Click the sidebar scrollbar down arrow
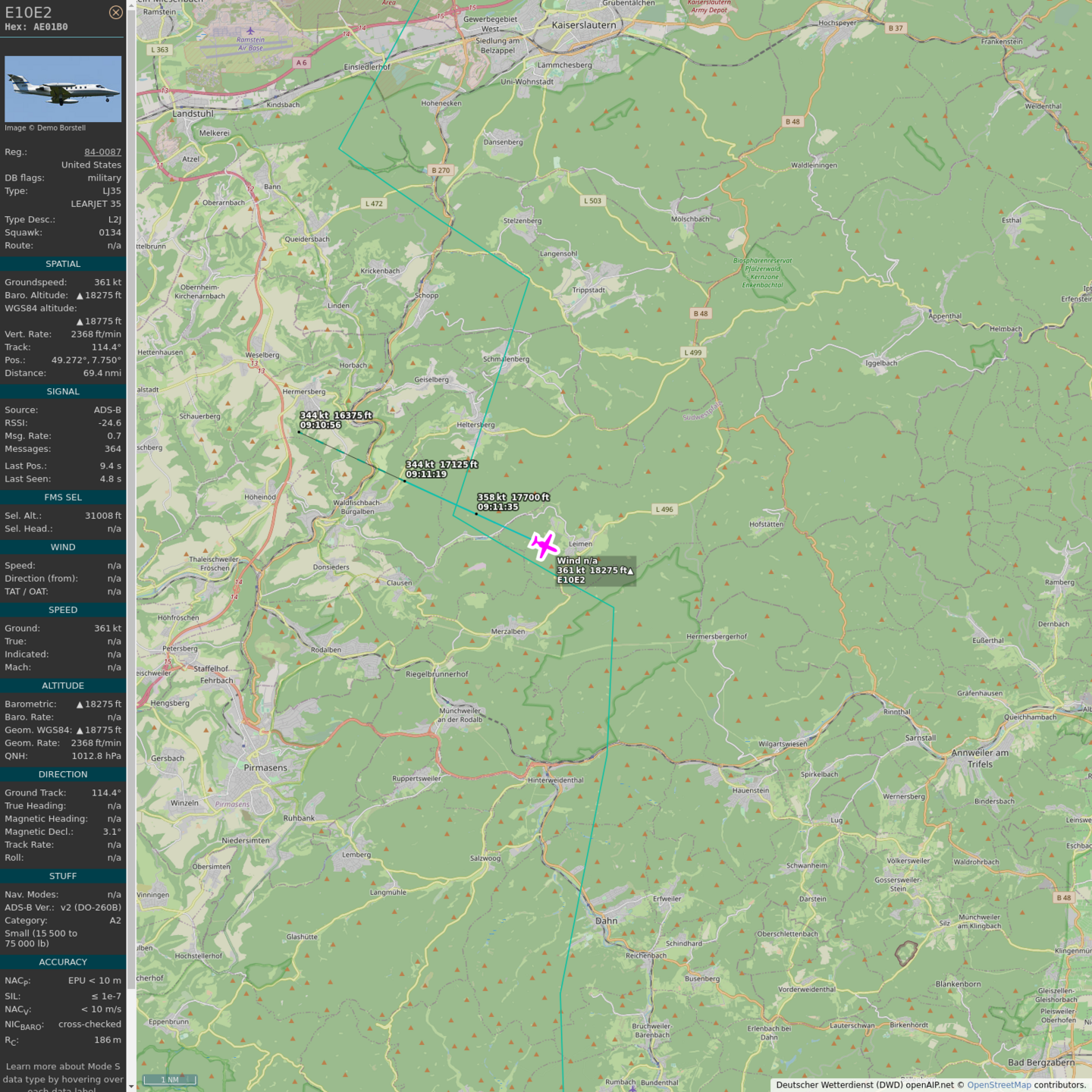Screen dimensions: 1092x1092 click(x=131, y=1087)
